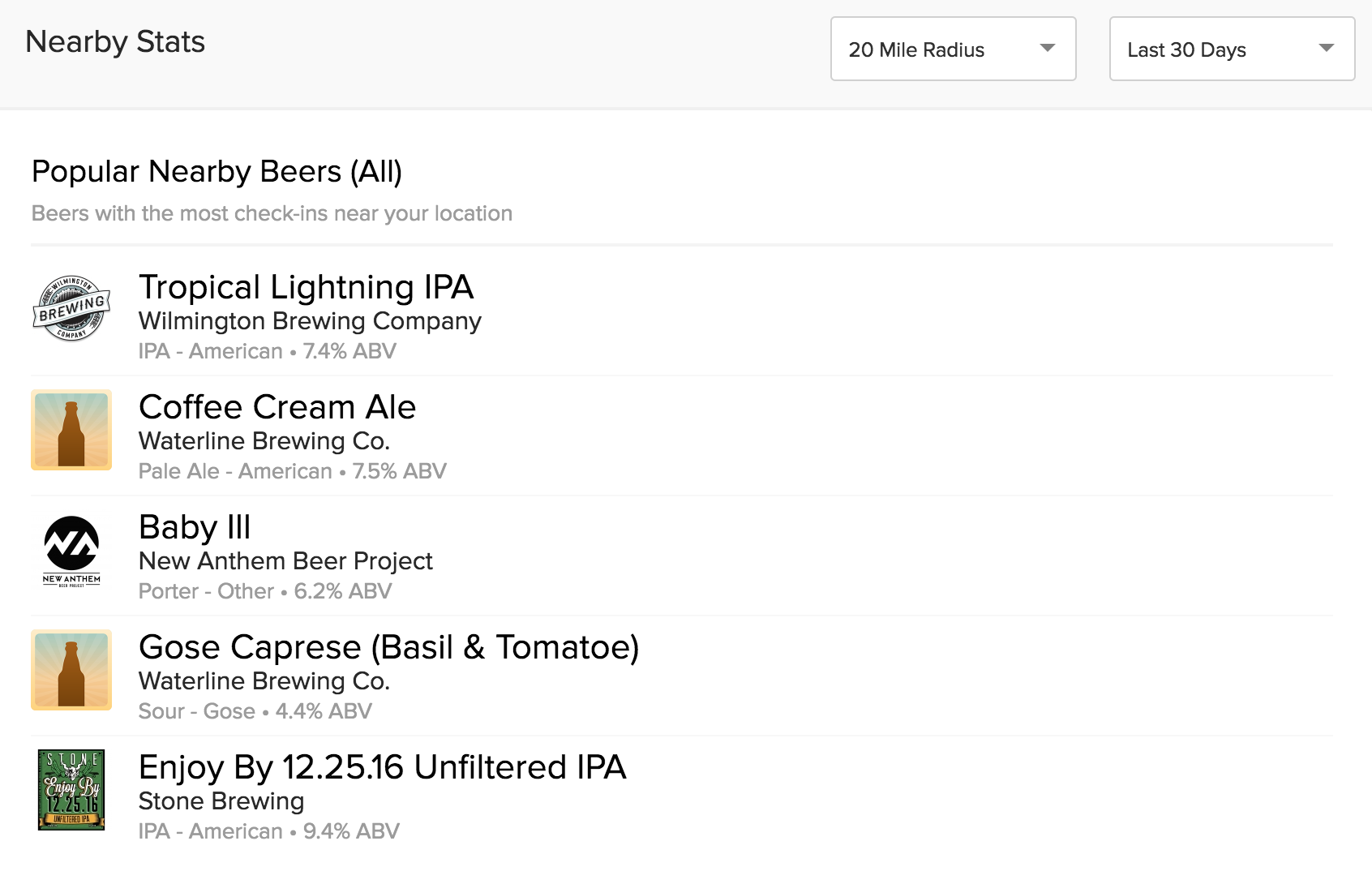Click the New Anthem Beer Project logo
The image size is (1372, 884).
pos(71,550)
